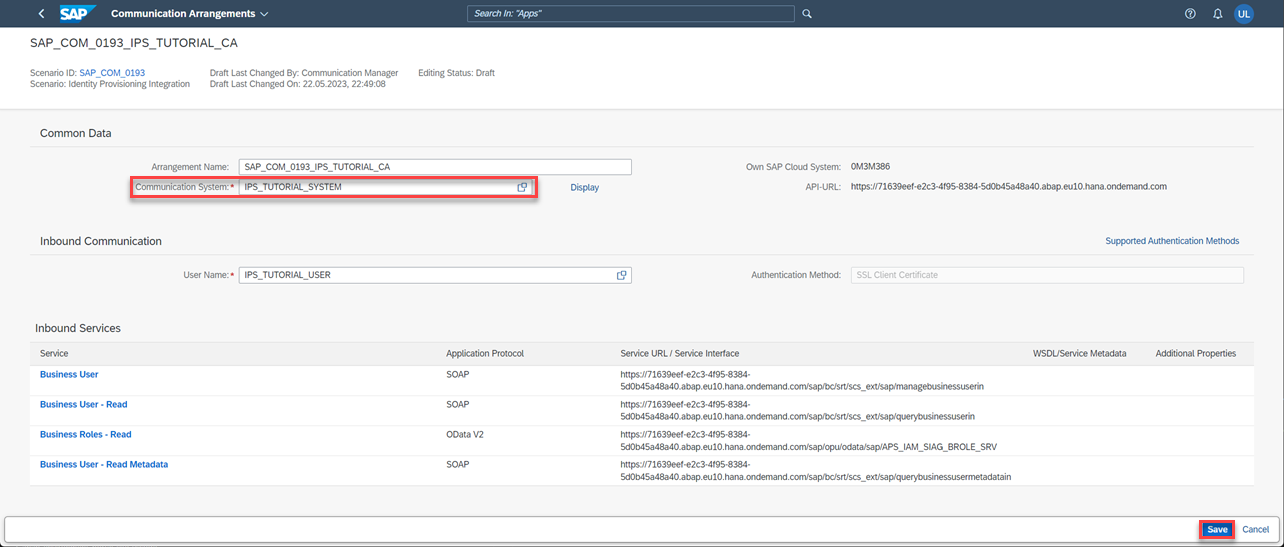Save the communication arrangement

[x=1217, y=529]
